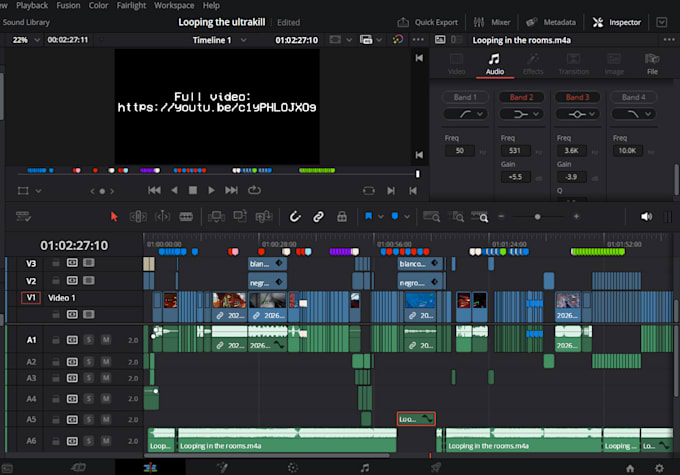
Task: Enable EQ Band 1
Action: pyautogui.click(x=465, y=97)
